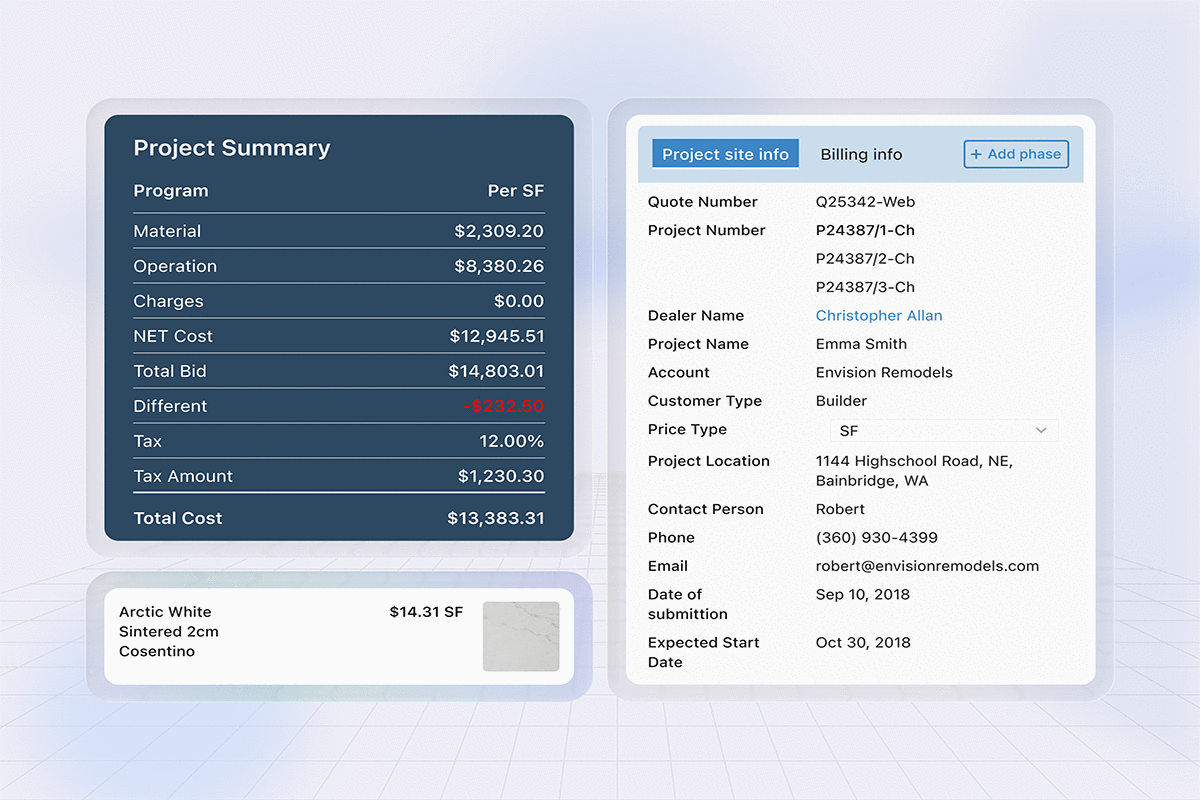Select the Tax percentage 12.00%
The width and height of the screenshot is (1200, 800).
511,442
